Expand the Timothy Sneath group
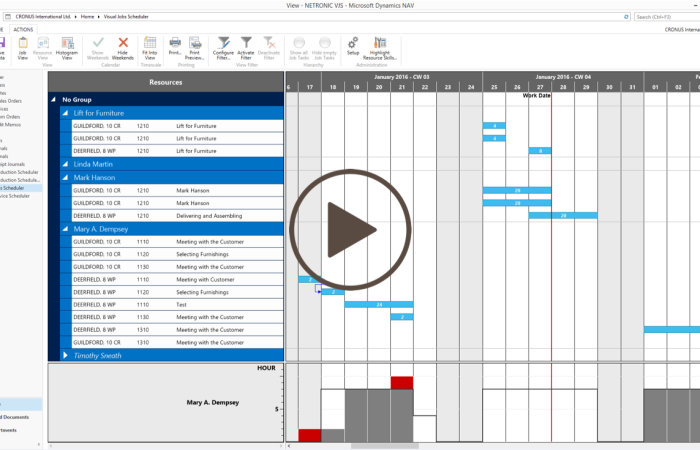This screenshot has height=450, width=700. (x=65, y=355)
